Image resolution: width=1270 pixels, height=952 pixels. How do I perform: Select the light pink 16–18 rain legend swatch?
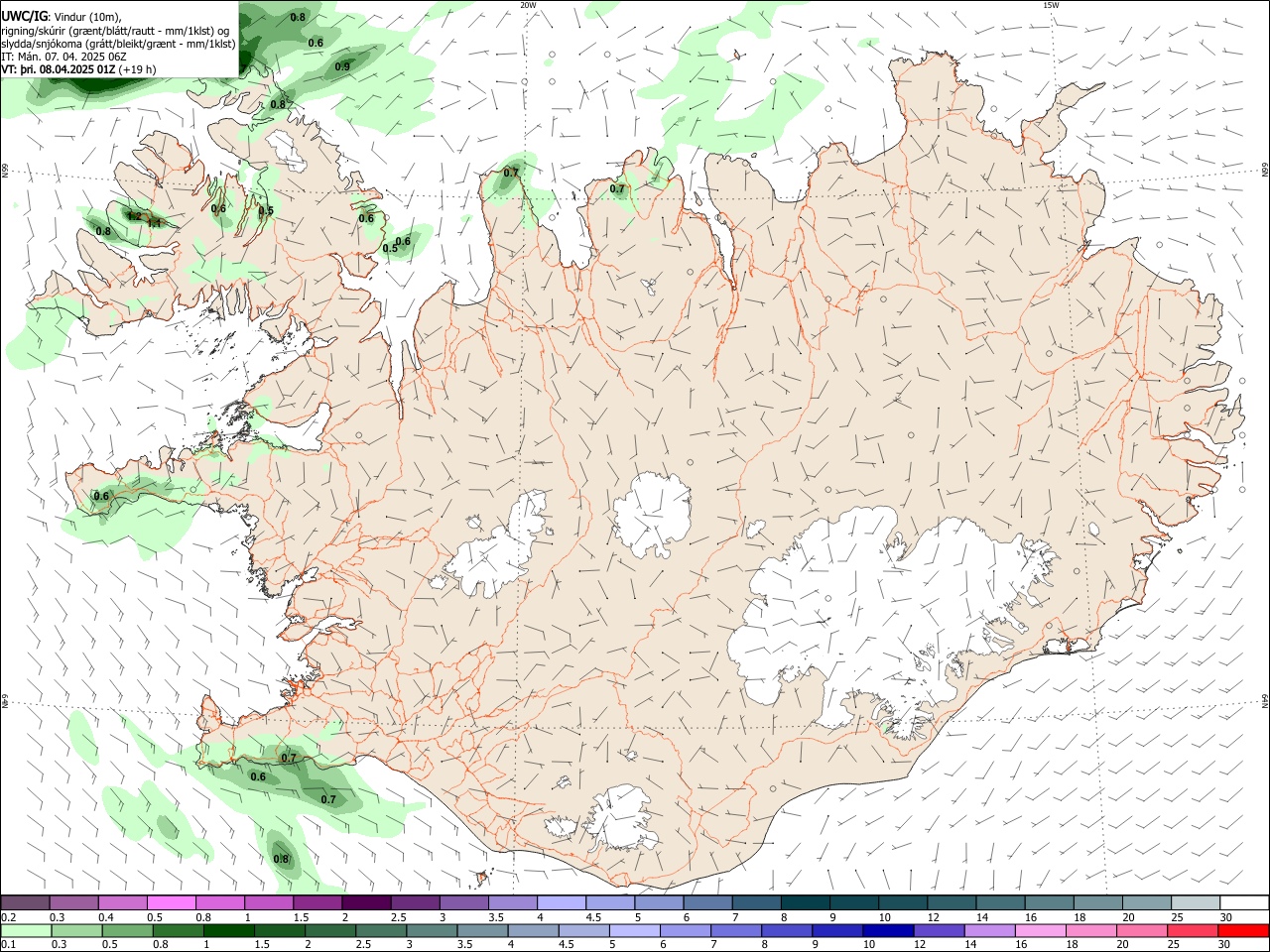pos(1042,930)
